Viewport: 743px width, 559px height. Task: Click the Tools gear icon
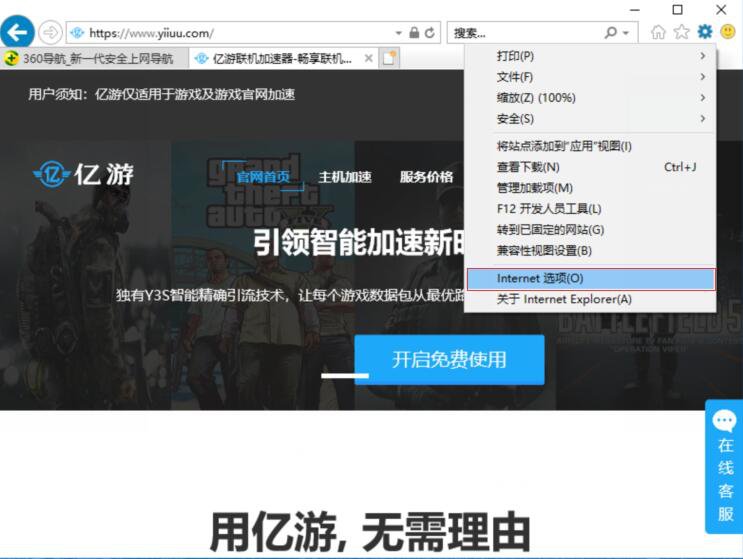(705, 32)
